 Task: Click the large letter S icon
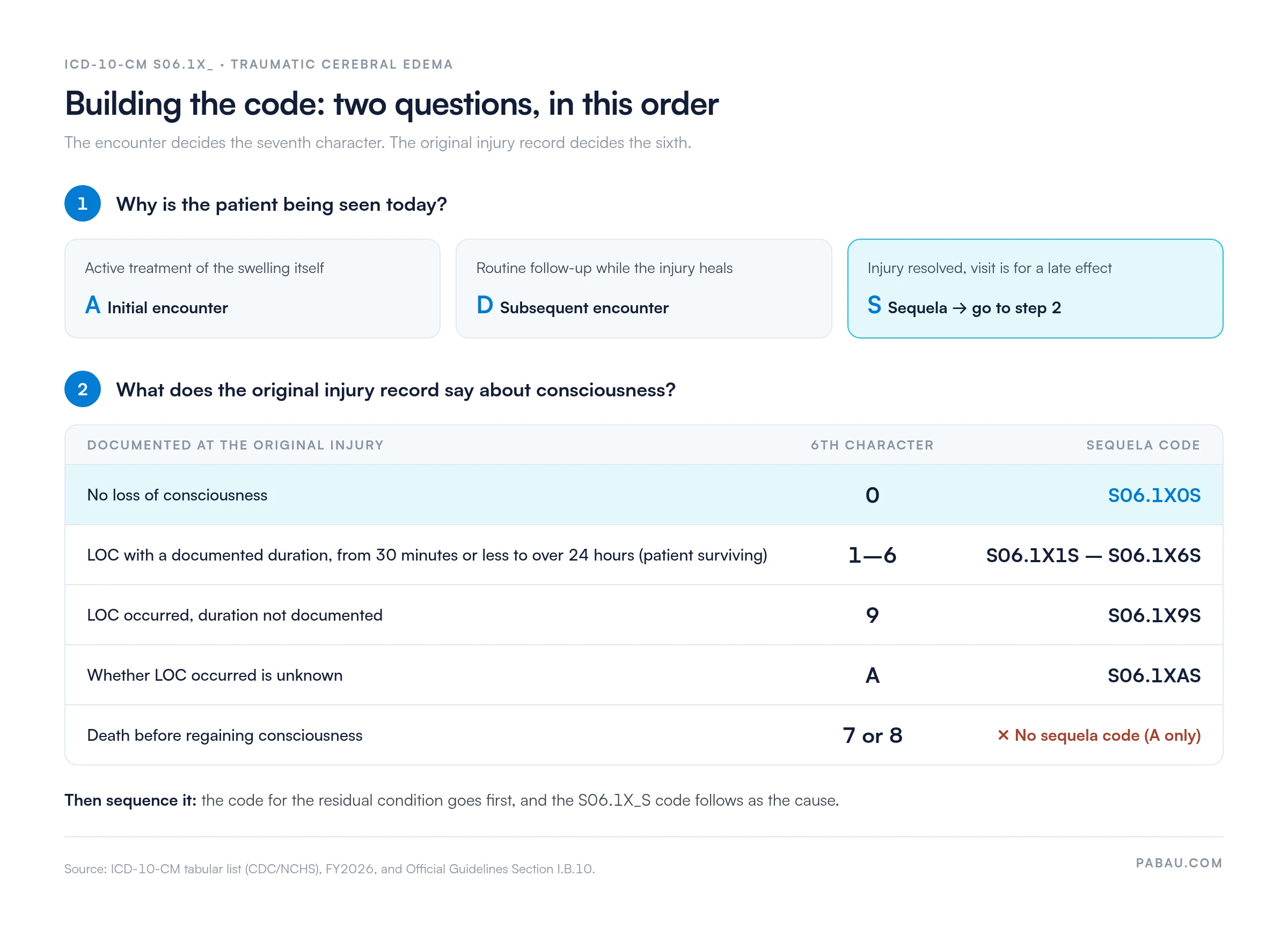click(874, 305)
